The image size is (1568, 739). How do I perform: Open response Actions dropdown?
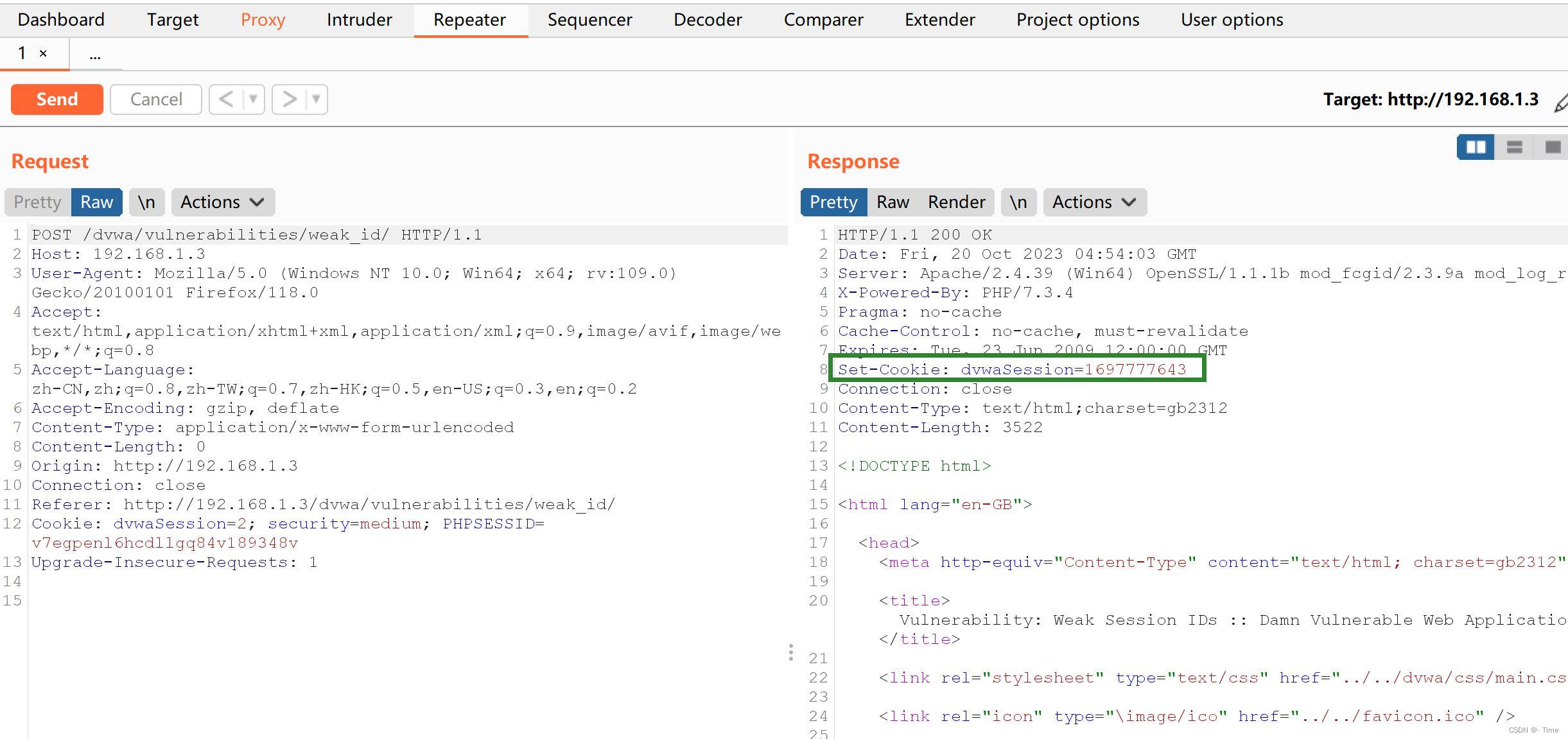click(1094, 202)
